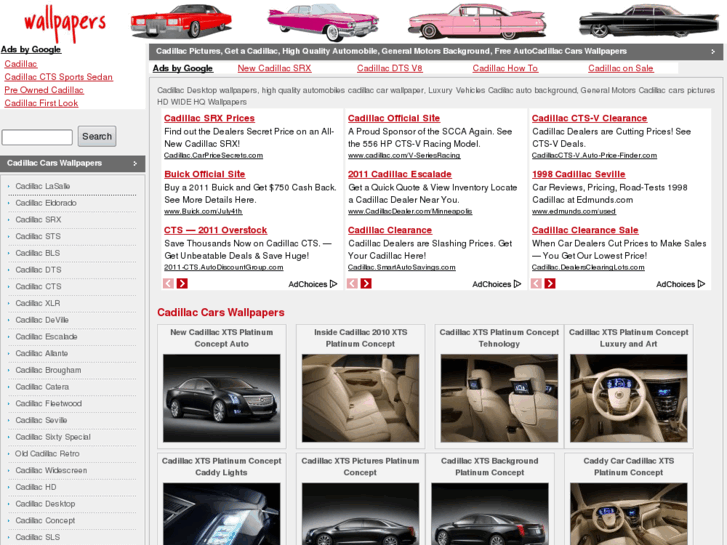
Task: Select Cadillac XLR in sidebar menu
Action: tap(38, 303)
